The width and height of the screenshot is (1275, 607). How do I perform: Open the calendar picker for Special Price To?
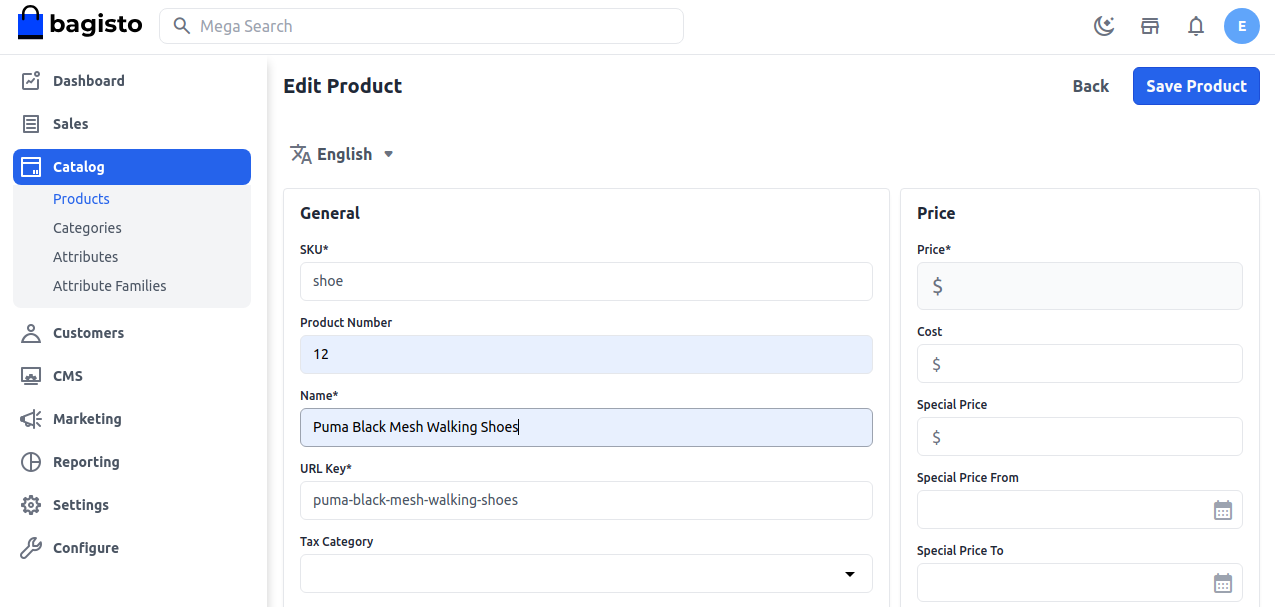pyautogui.click(x=1222, y=582)
